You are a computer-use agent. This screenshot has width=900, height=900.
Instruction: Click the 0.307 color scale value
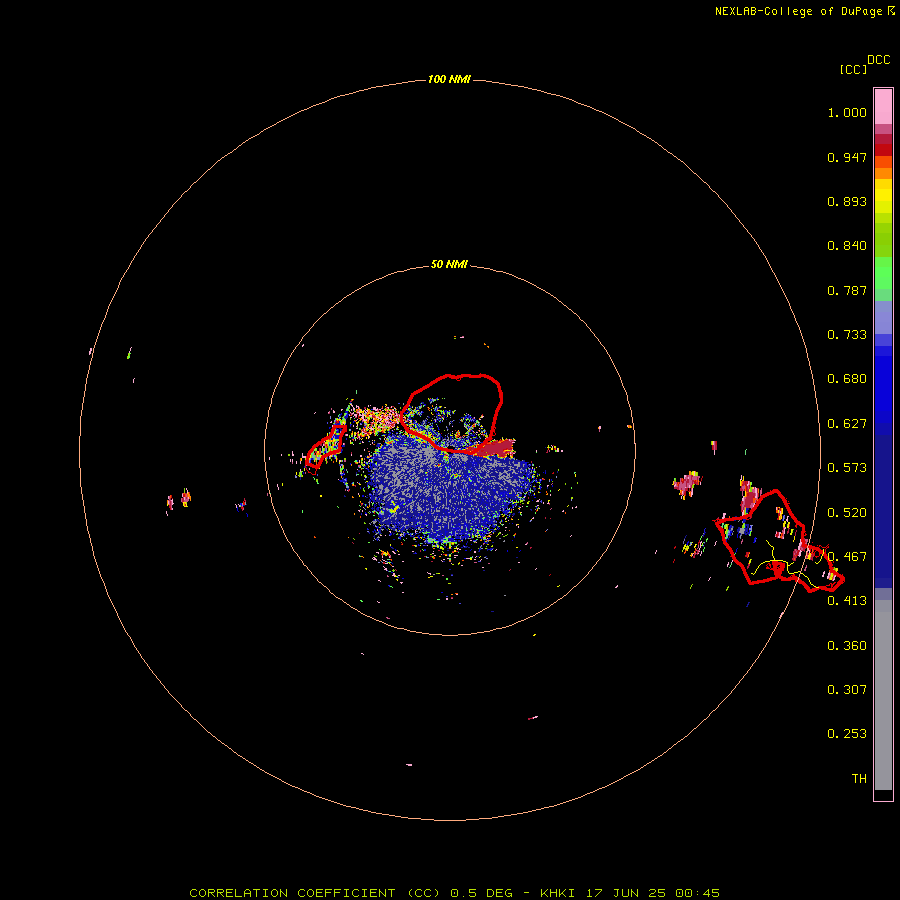(x=847, y=690)
